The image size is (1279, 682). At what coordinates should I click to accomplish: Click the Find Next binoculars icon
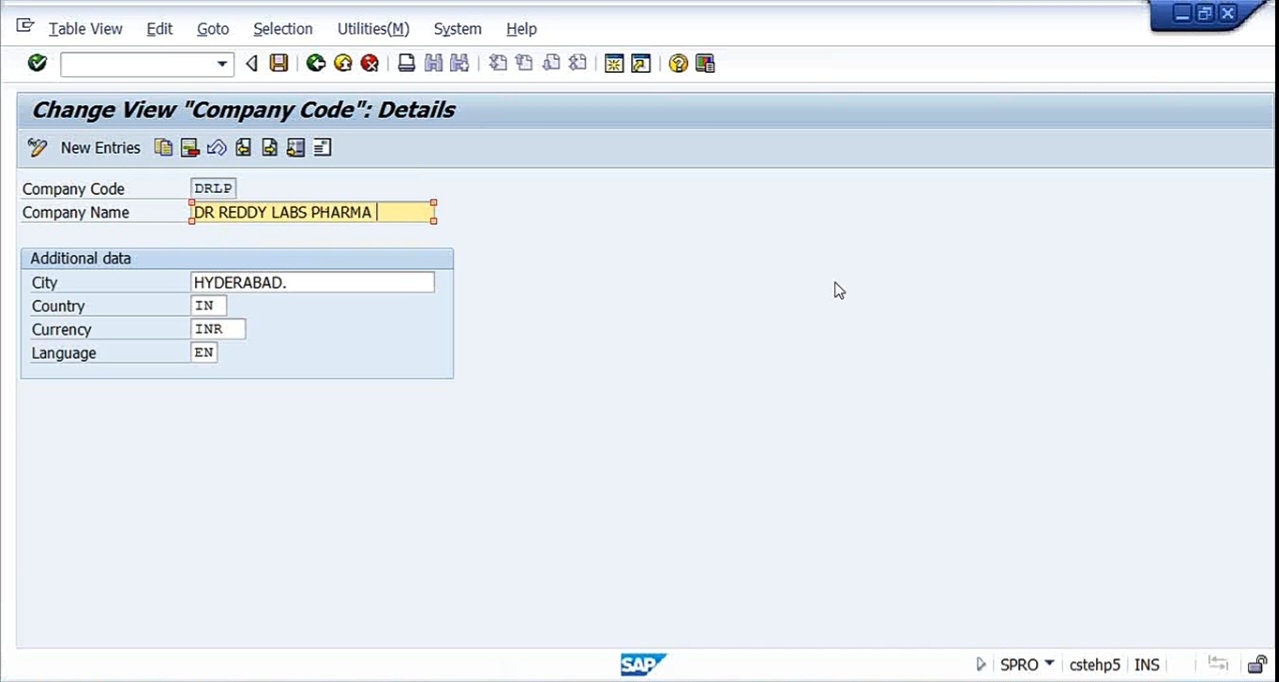point(460,63)
